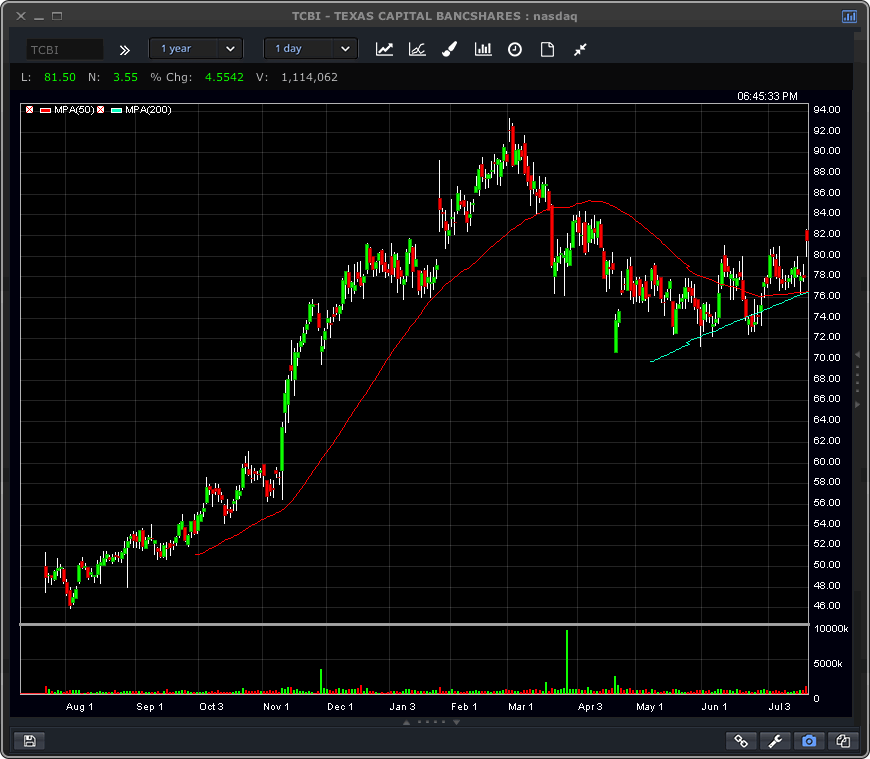Viewport: 870px width, 759px height.
Task: Click the link symbol icon
Action: coord(741,741)
